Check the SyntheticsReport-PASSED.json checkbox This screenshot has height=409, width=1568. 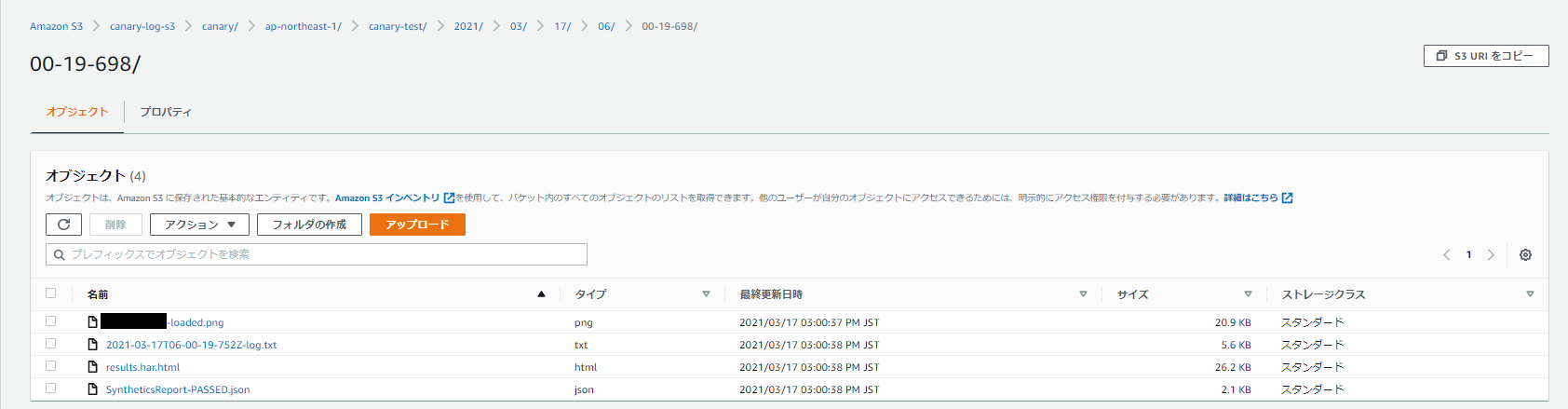point(51,389)
